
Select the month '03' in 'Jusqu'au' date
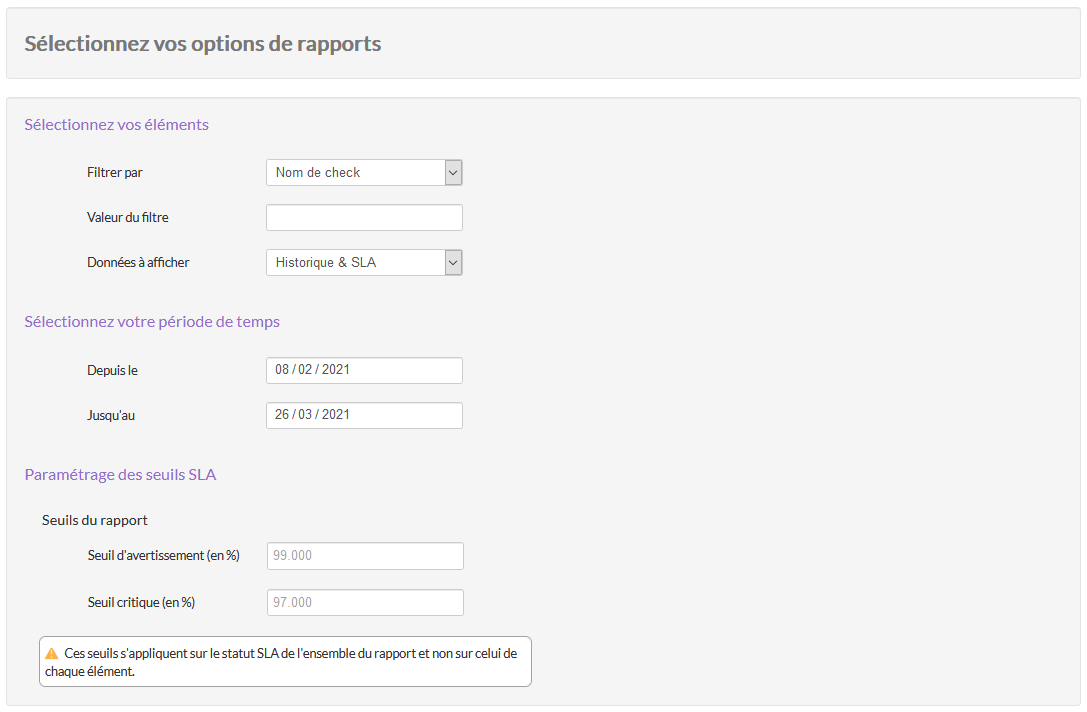click(x=305, y=415)
